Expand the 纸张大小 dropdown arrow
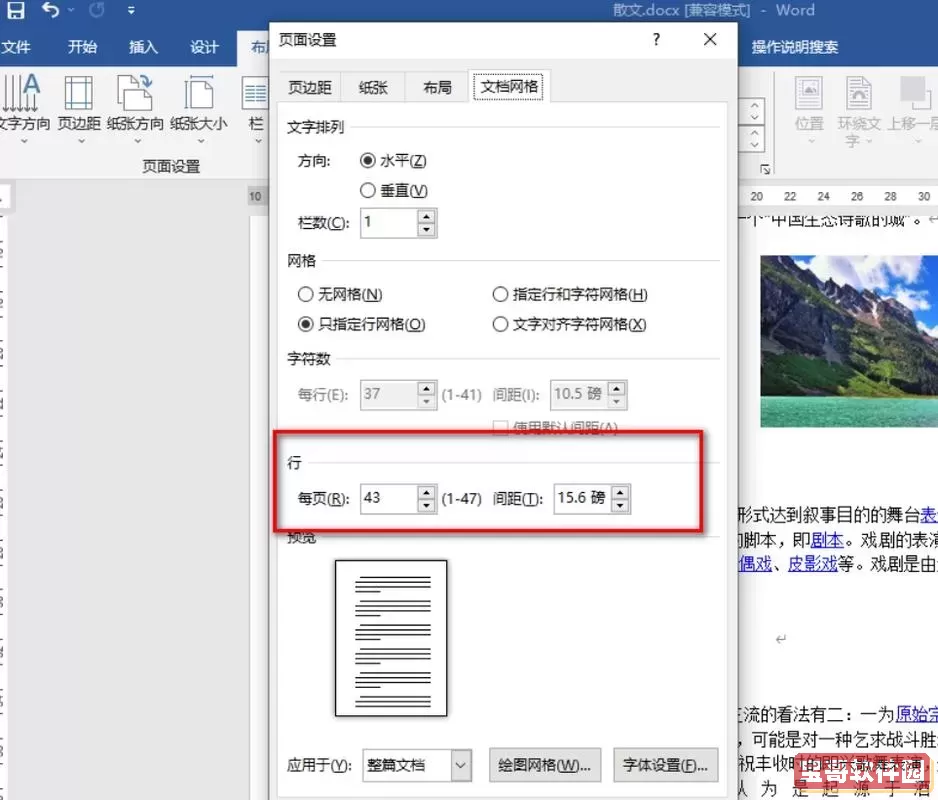Screen dimensions: 938x800 coord(201,141)
